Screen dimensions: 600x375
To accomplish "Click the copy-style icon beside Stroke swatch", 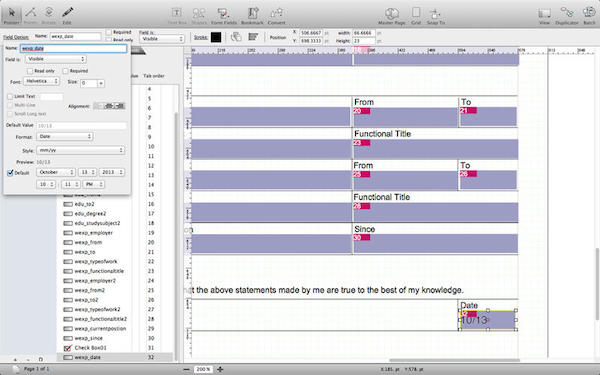I will pos(236,37).
